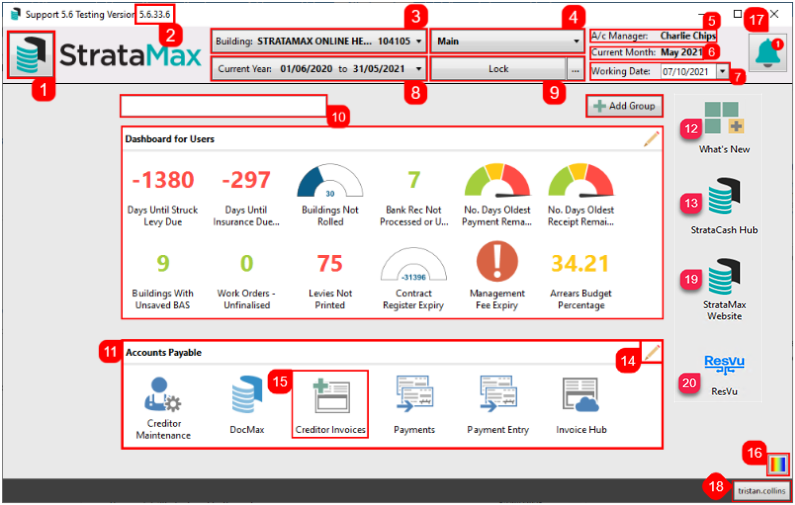Open DocMax in Accounts Payable
Viewport: 795px width, 505px height.
pos(247,394)
